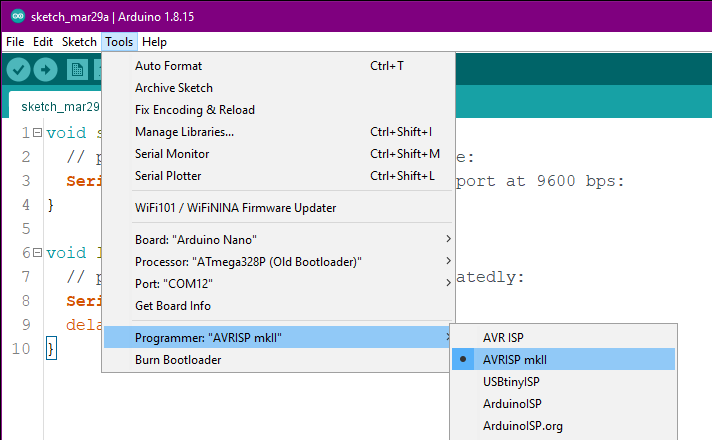Click the Verify checkmark toolbar icon

[x=18, y=69]
